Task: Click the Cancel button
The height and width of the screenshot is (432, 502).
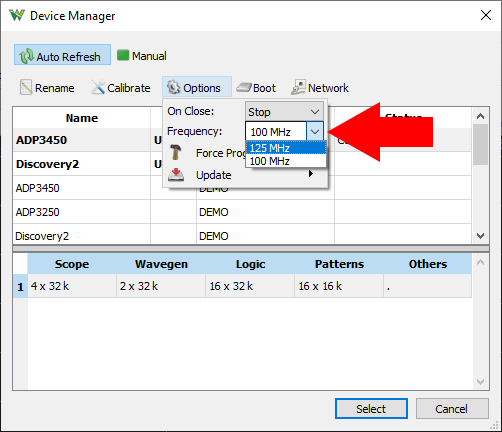Action: (452, 409)
